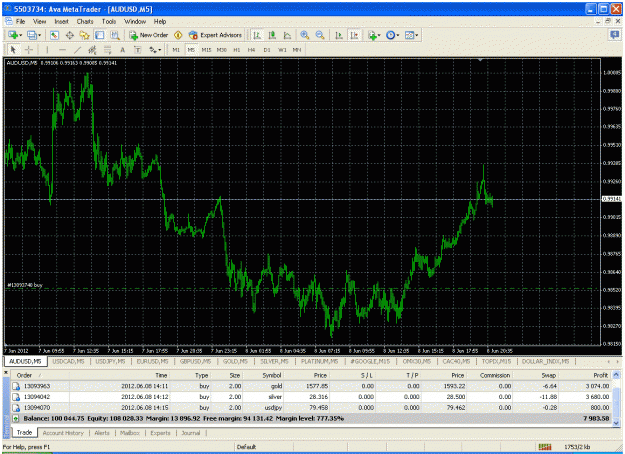
Task: Expand Profiles dropdown arrow
Action: [39, 35]
